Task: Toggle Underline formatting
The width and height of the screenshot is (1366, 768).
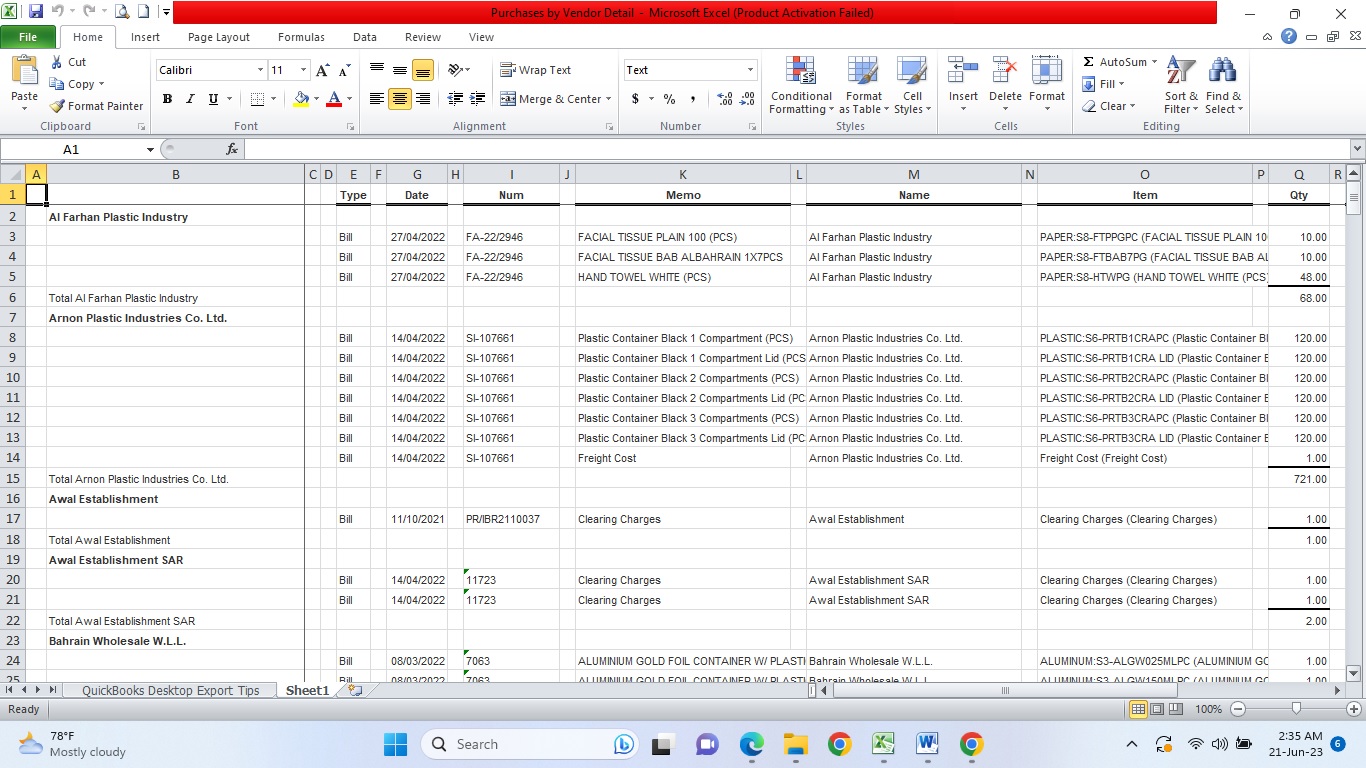Action: (x=213, y=99)
